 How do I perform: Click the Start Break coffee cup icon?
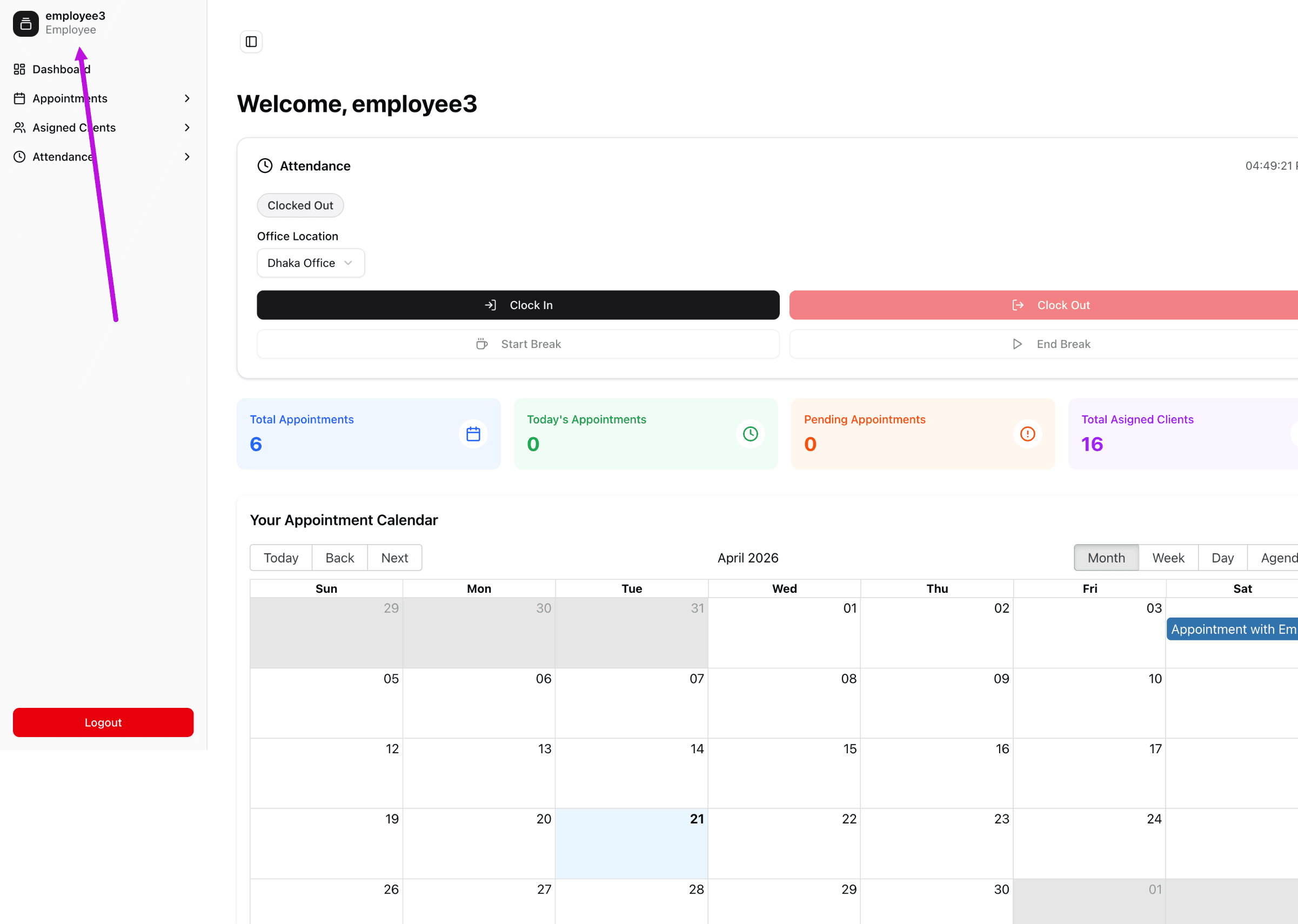pyautogui.click(x=482, y=344)
